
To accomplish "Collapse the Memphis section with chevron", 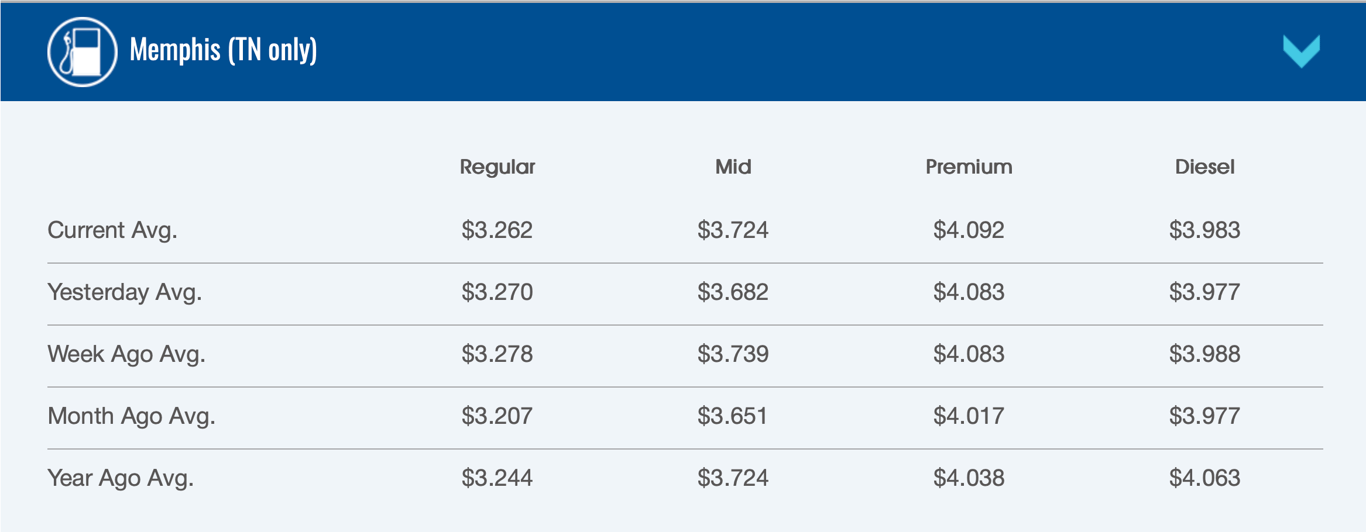I will click(1301, 51).
